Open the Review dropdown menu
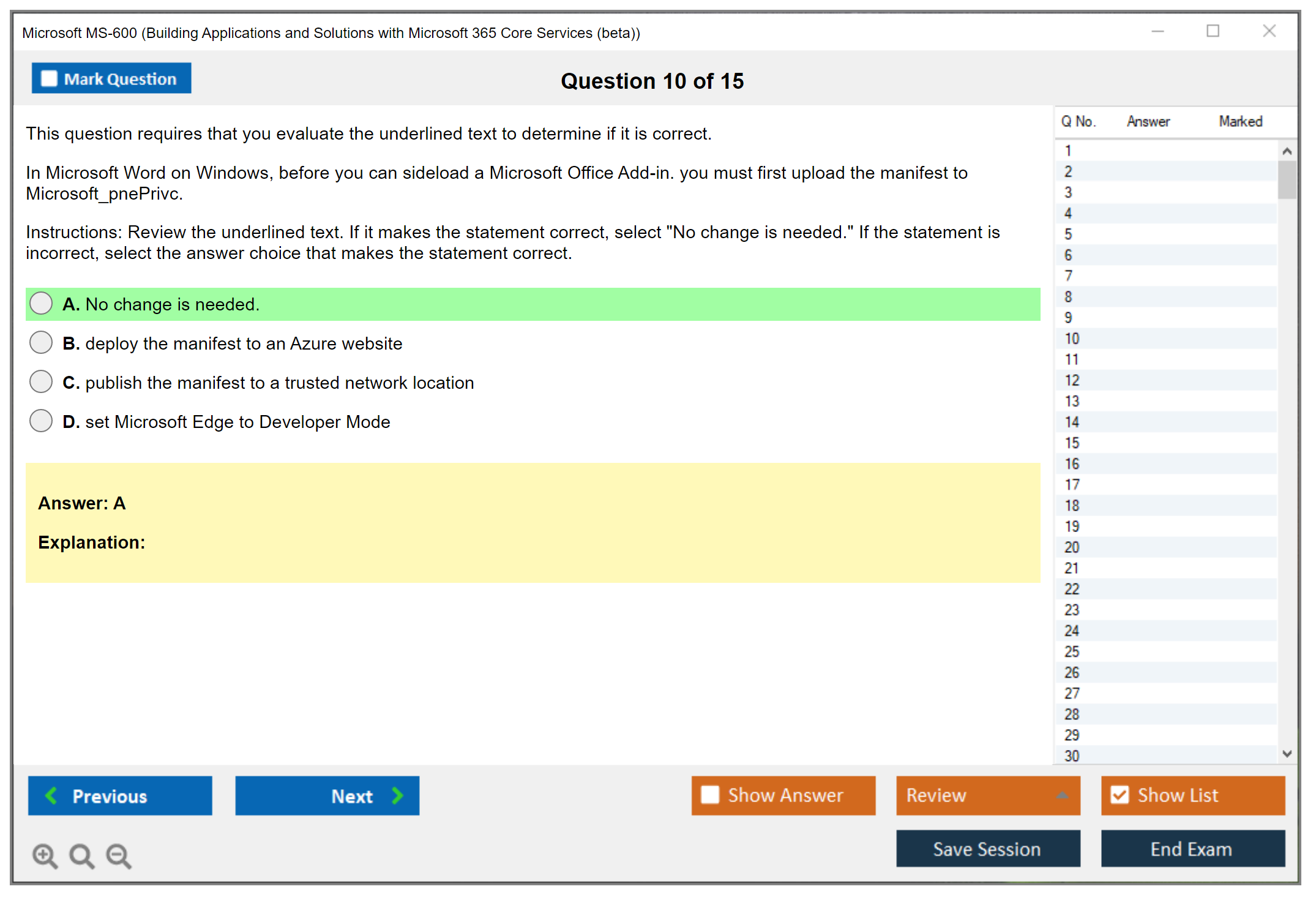Screen dimensions: 1316x900 coord(1062,795)
